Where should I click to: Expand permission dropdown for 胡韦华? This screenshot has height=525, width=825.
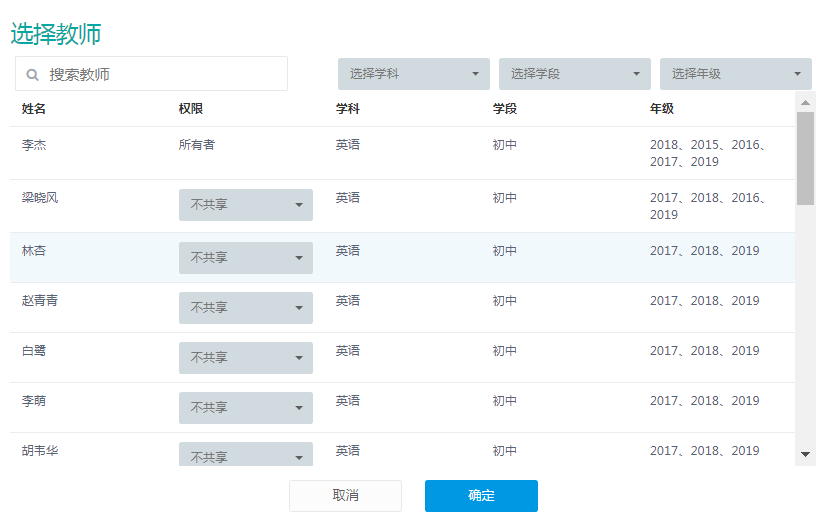[x=246, y=454]
